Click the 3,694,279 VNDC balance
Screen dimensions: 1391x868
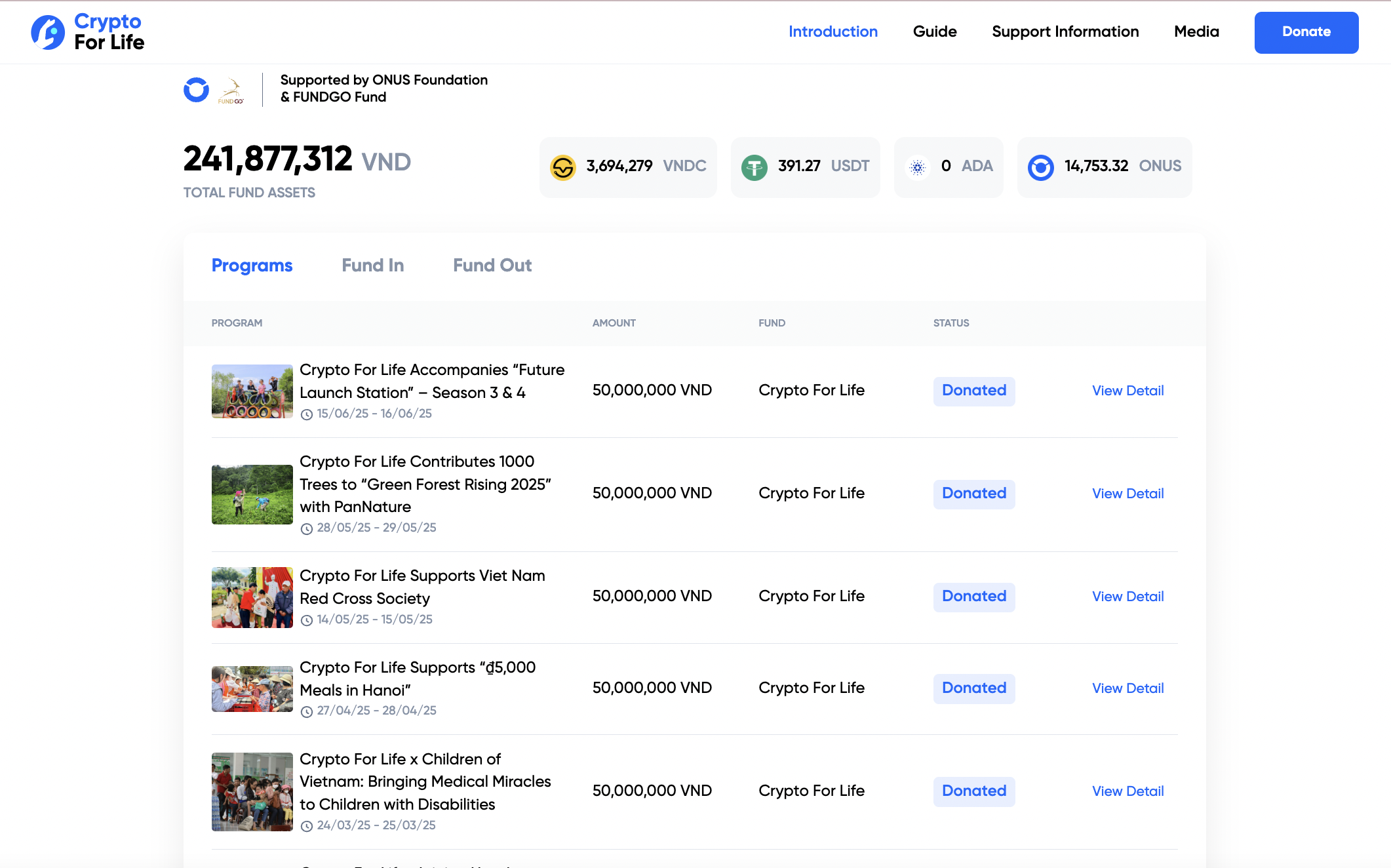point(646,166)
